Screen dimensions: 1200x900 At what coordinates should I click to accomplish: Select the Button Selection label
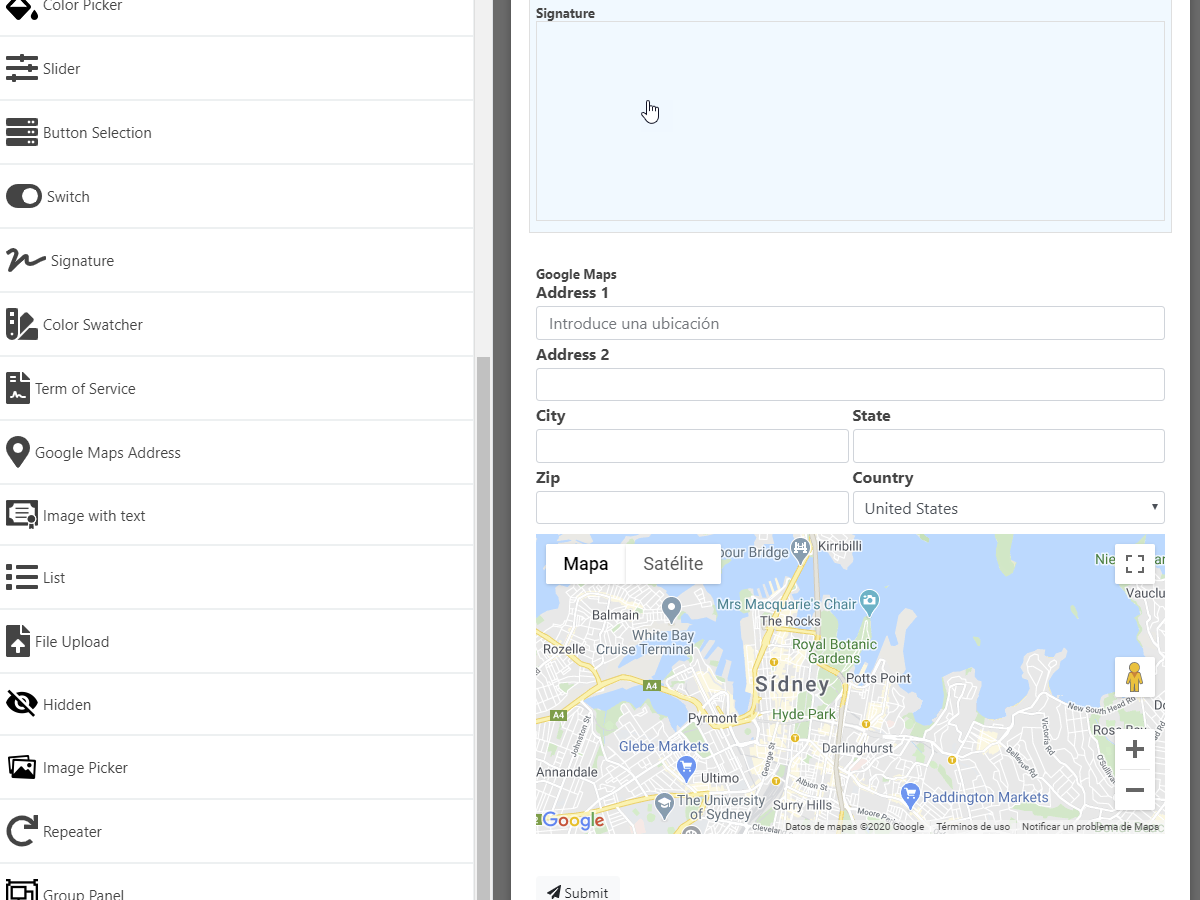(x=97, y=133)
